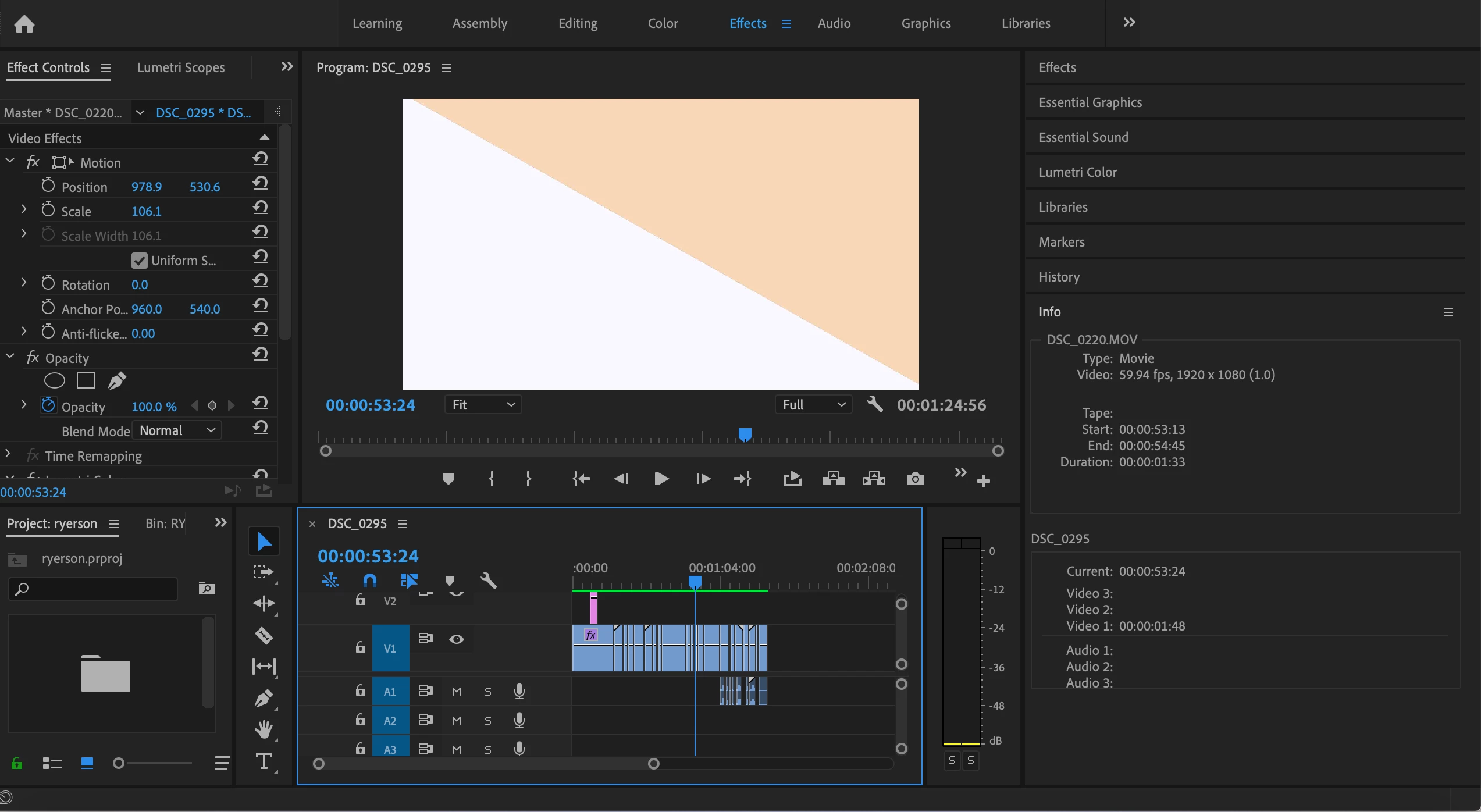
Task: Create ellipse mask under Opacity
Action: (55, 381)
